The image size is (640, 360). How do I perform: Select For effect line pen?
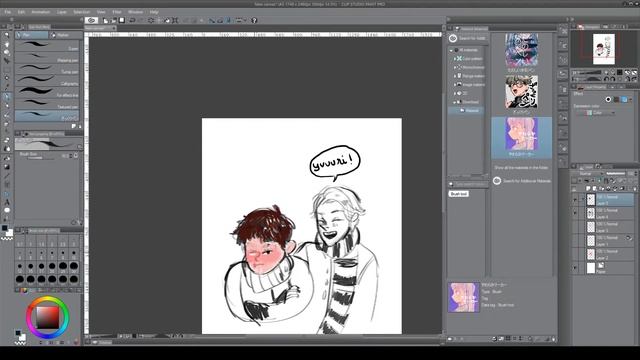(x=47, y=92)
